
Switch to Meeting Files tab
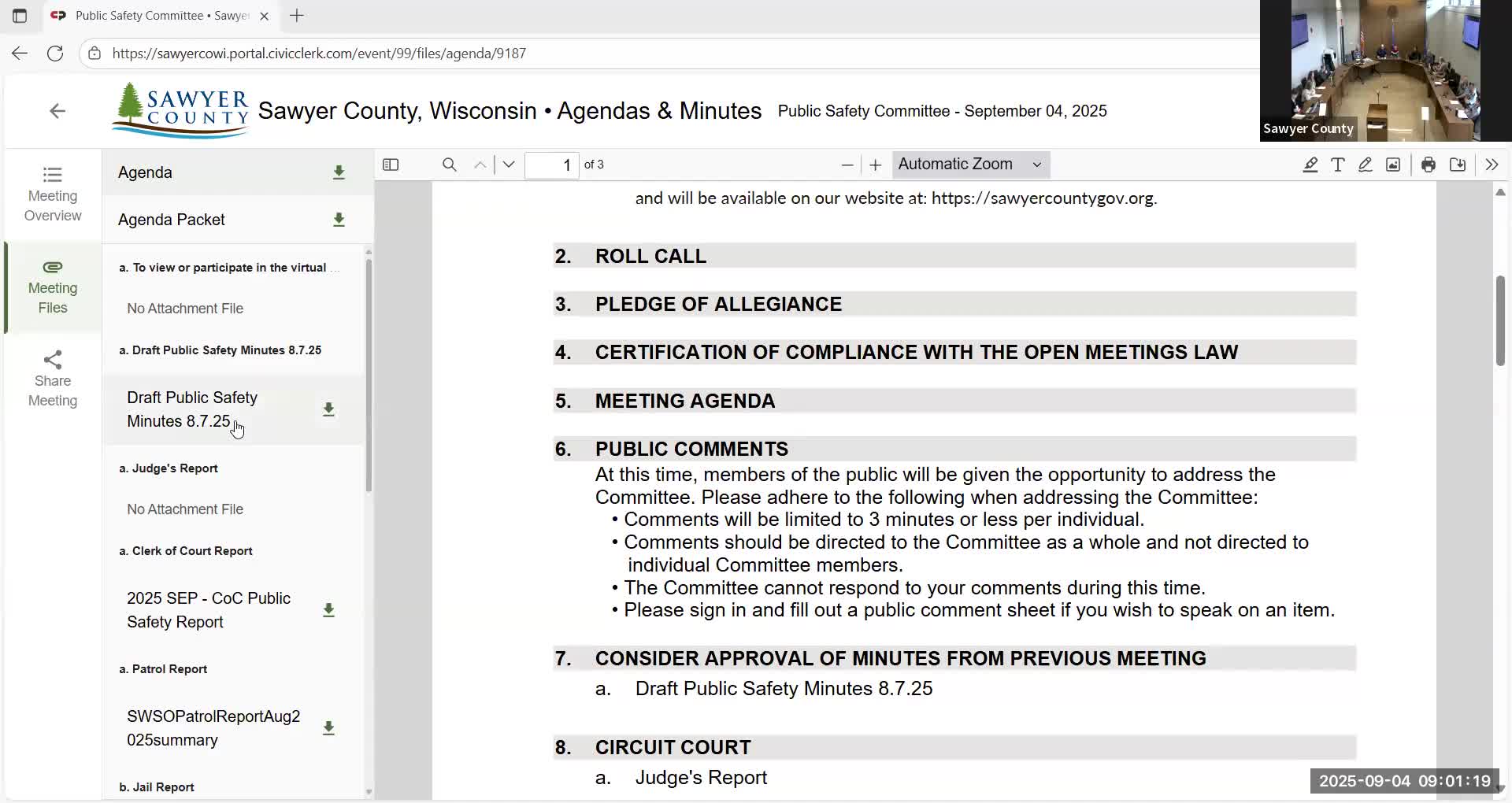click(x=53, y=287)
